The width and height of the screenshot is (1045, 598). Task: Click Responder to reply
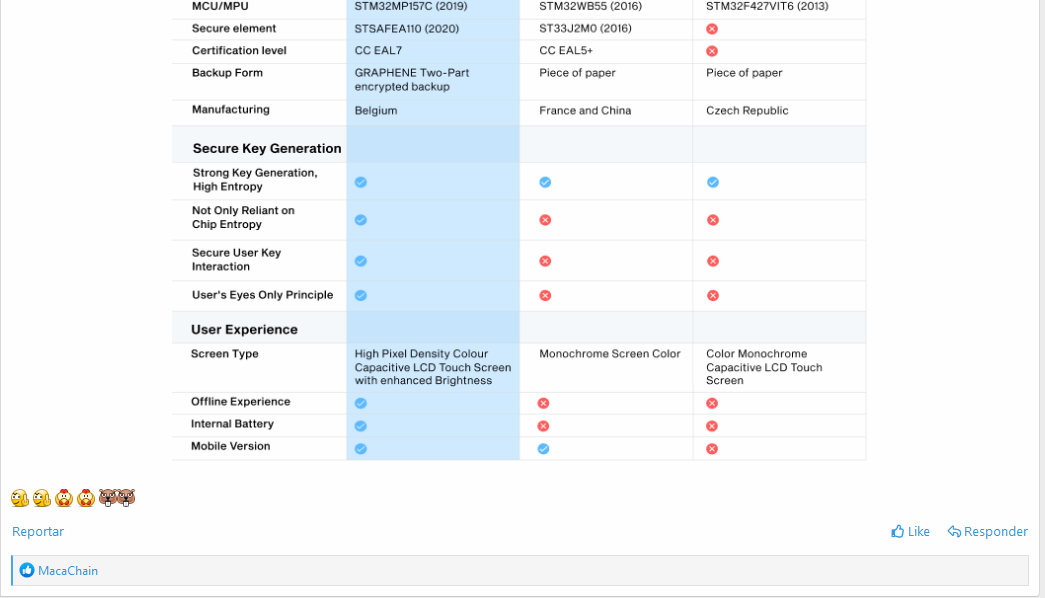988,531
